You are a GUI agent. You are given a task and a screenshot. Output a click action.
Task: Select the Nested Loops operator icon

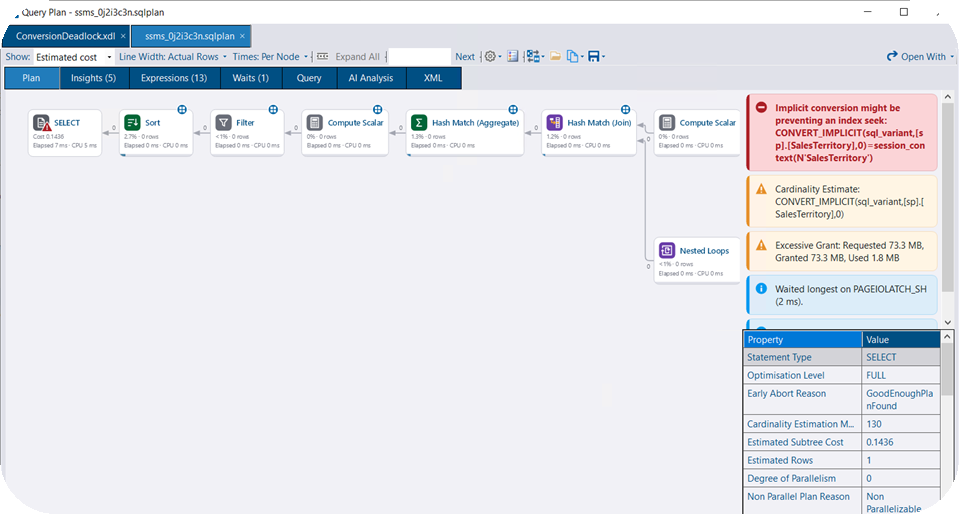(x=667, y=250)
